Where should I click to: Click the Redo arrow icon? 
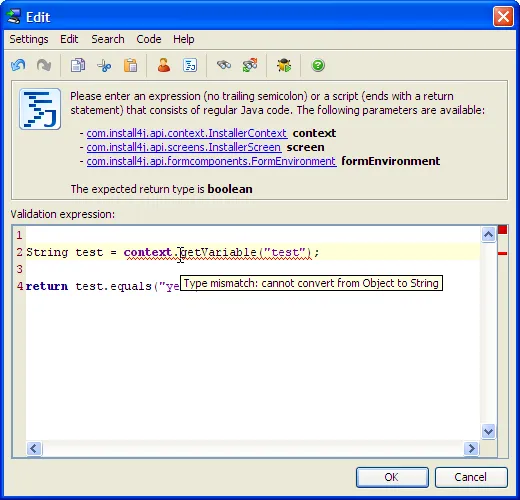click(x=44, y=65)
